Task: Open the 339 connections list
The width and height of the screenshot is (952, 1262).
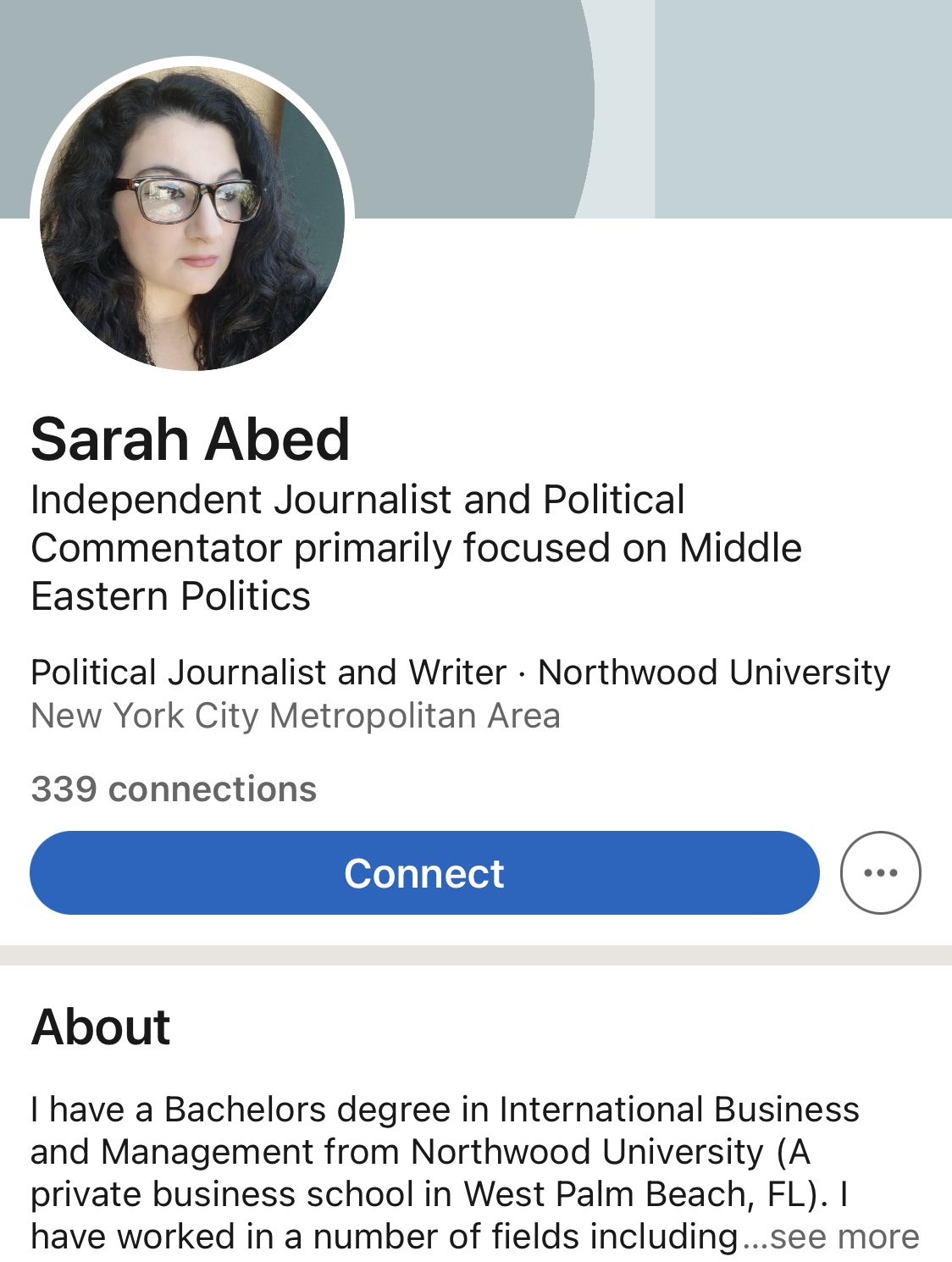Action: 174,789
